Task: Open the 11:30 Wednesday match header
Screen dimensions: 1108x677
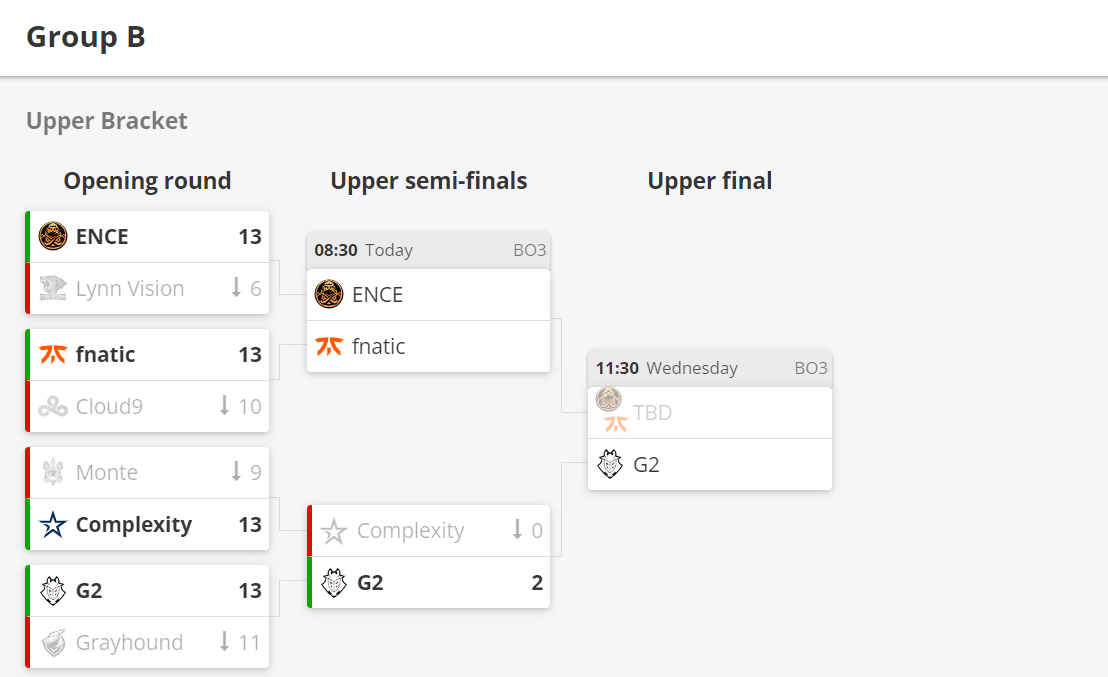Action: [710, 368]
